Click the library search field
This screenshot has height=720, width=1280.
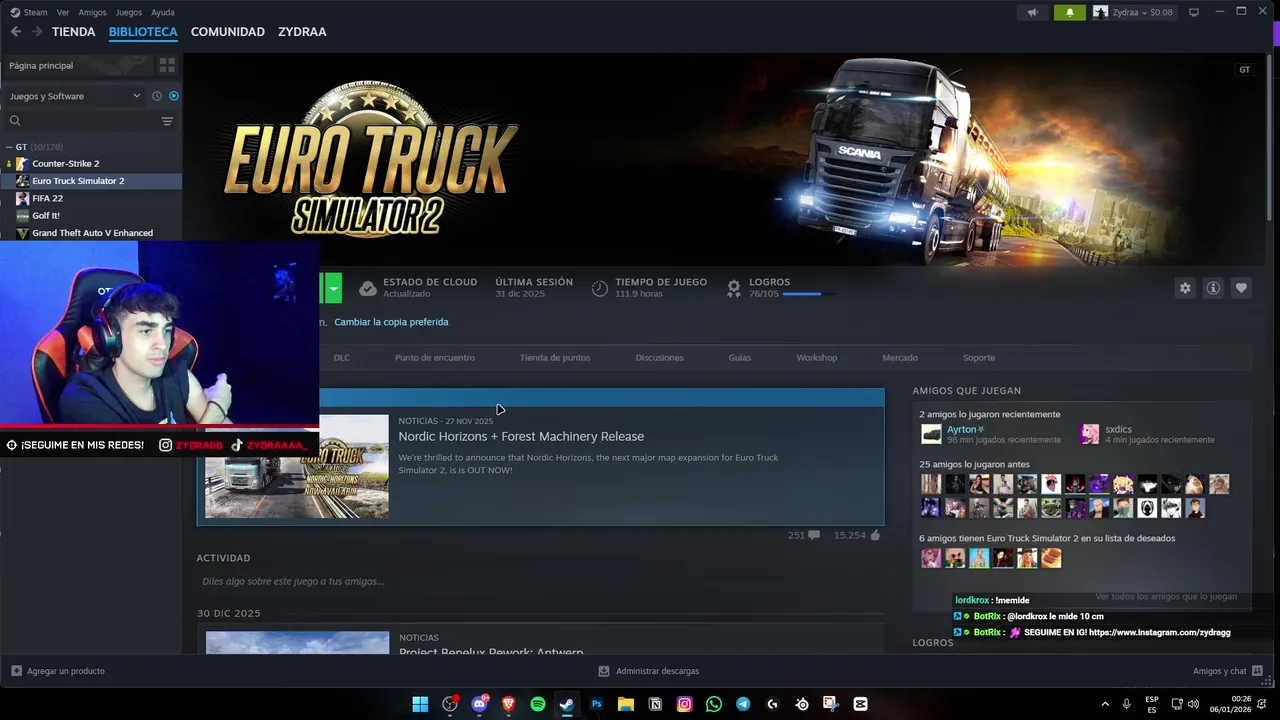coord(83,121)
